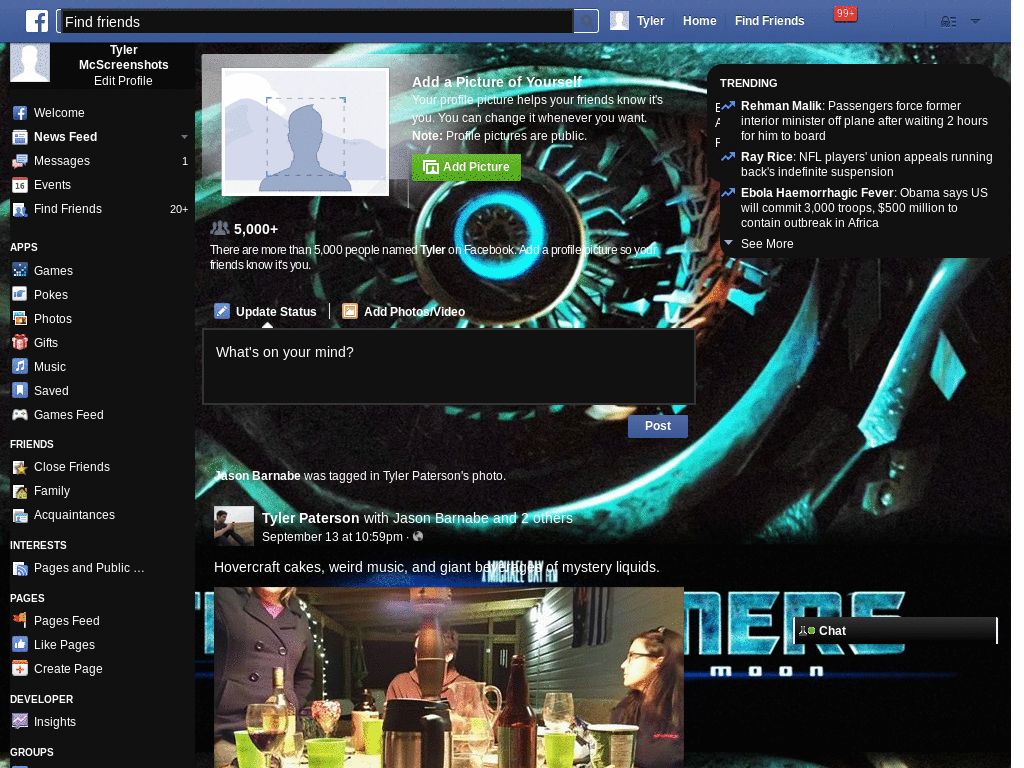Click the Events calendar icon
This screenshot has width=1024, height=768.
tap(20, 185)
